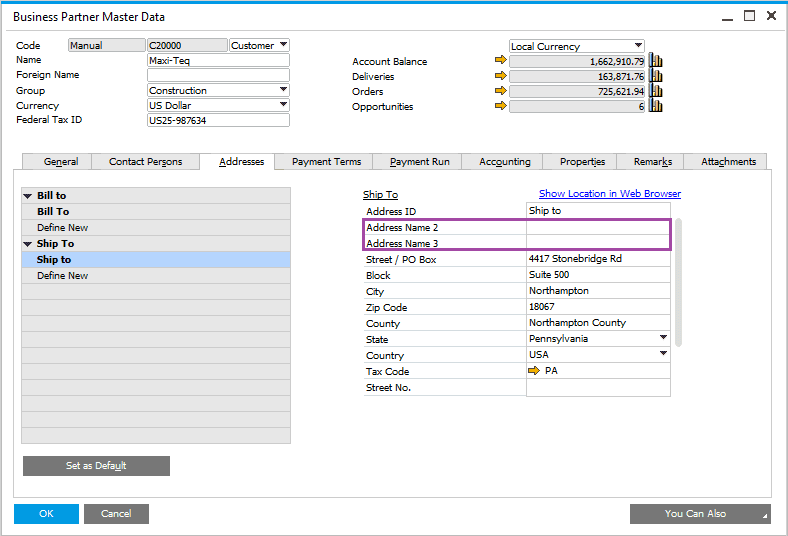The image size is (788, 536).
Task: Click the address fields vertical scrollbar
Action: coord(679,282)
